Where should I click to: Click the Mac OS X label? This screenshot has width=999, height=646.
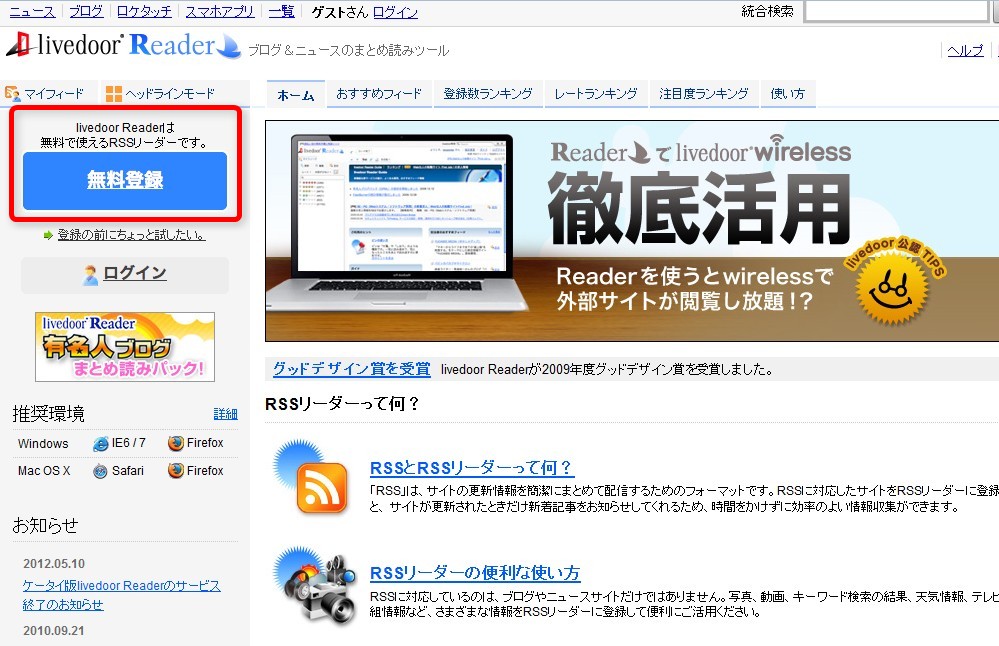click(x=44, y=471)
